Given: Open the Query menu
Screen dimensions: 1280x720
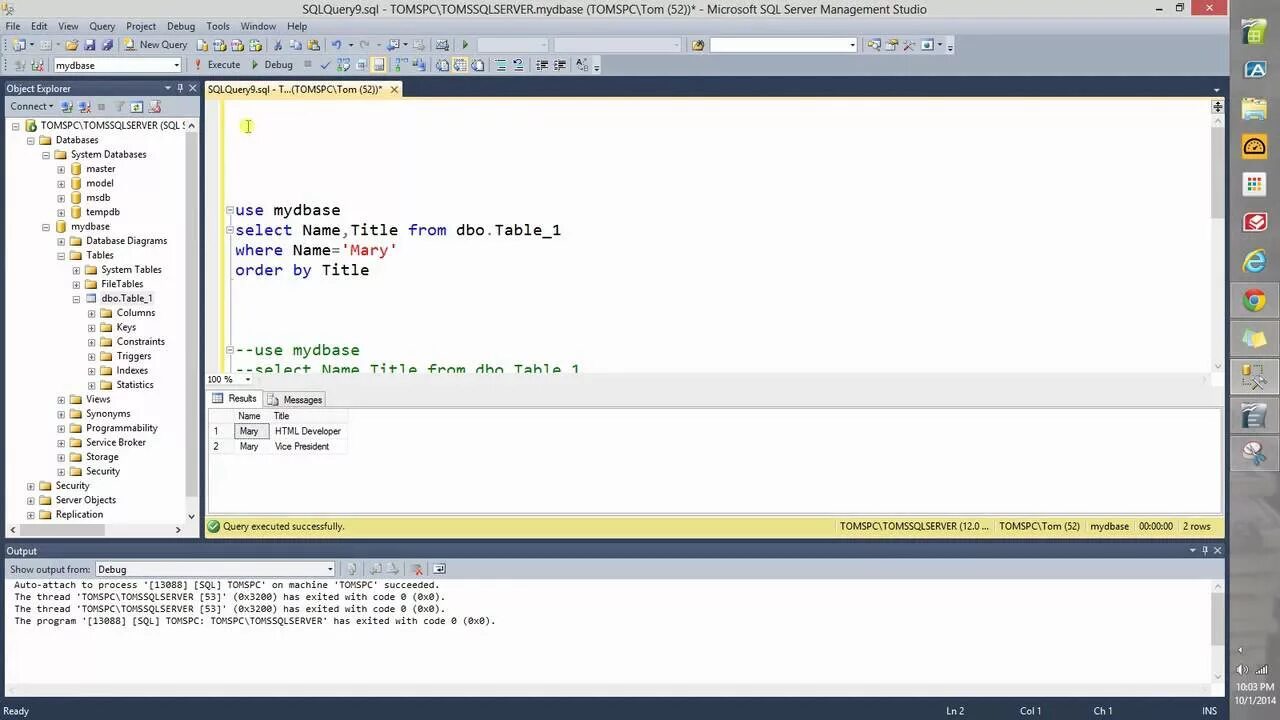Looking at the screenshot, I should [x=102, y=26].
